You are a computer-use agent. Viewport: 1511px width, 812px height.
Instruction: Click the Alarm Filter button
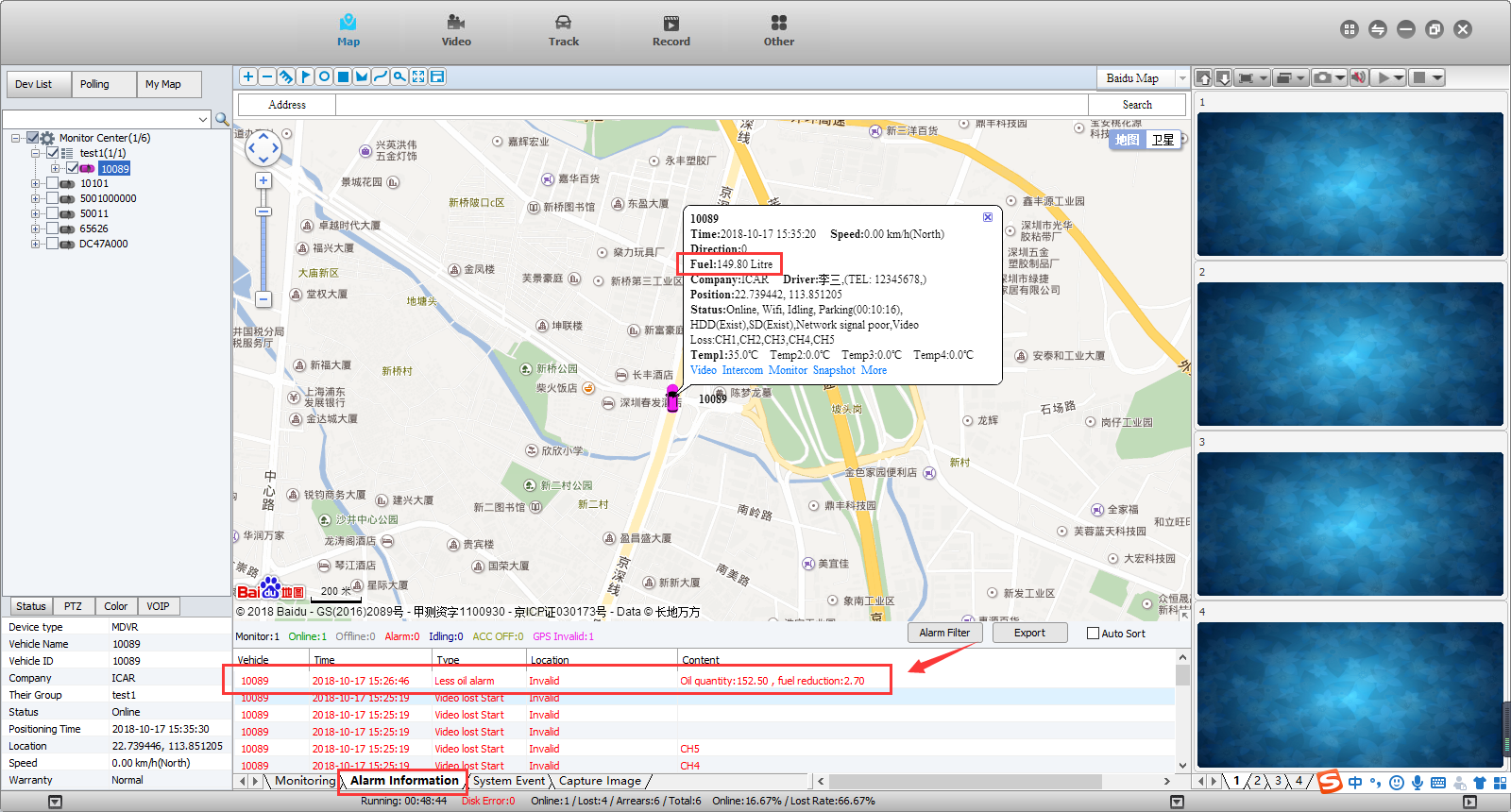point(944,633)
